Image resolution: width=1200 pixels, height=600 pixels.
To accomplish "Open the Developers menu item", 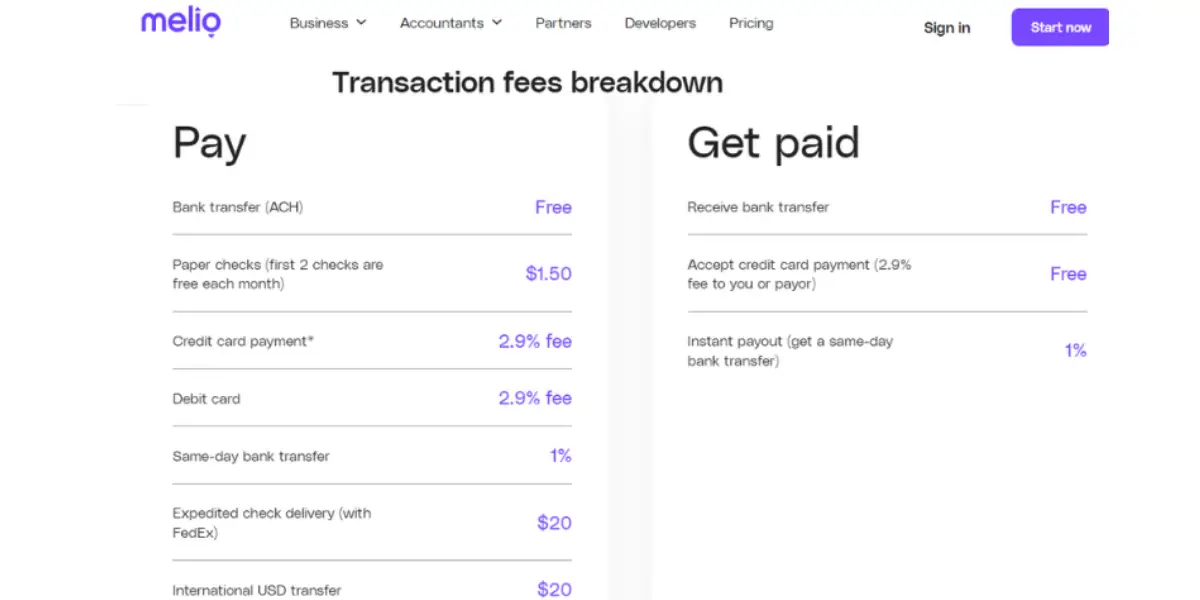I will click(x=660, y=23).
